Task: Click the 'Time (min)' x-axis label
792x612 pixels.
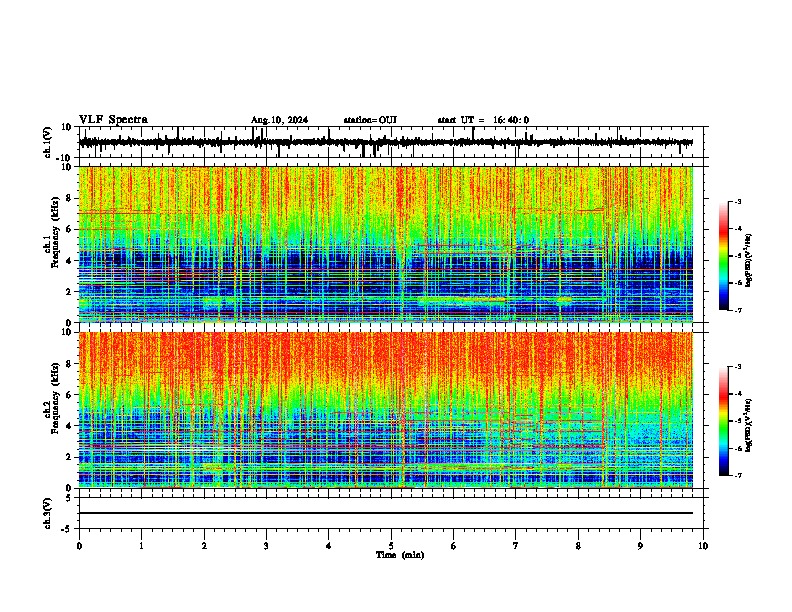Action: 400,555
